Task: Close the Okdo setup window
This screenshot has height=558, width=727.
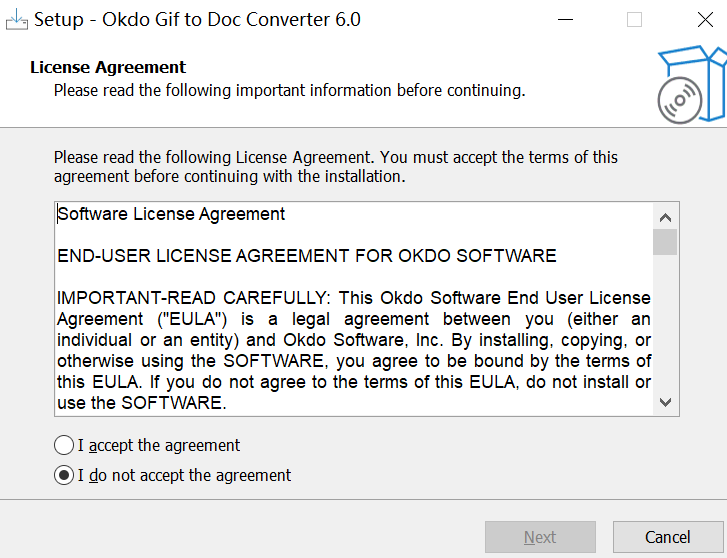Action: click(x=704, y=19)
